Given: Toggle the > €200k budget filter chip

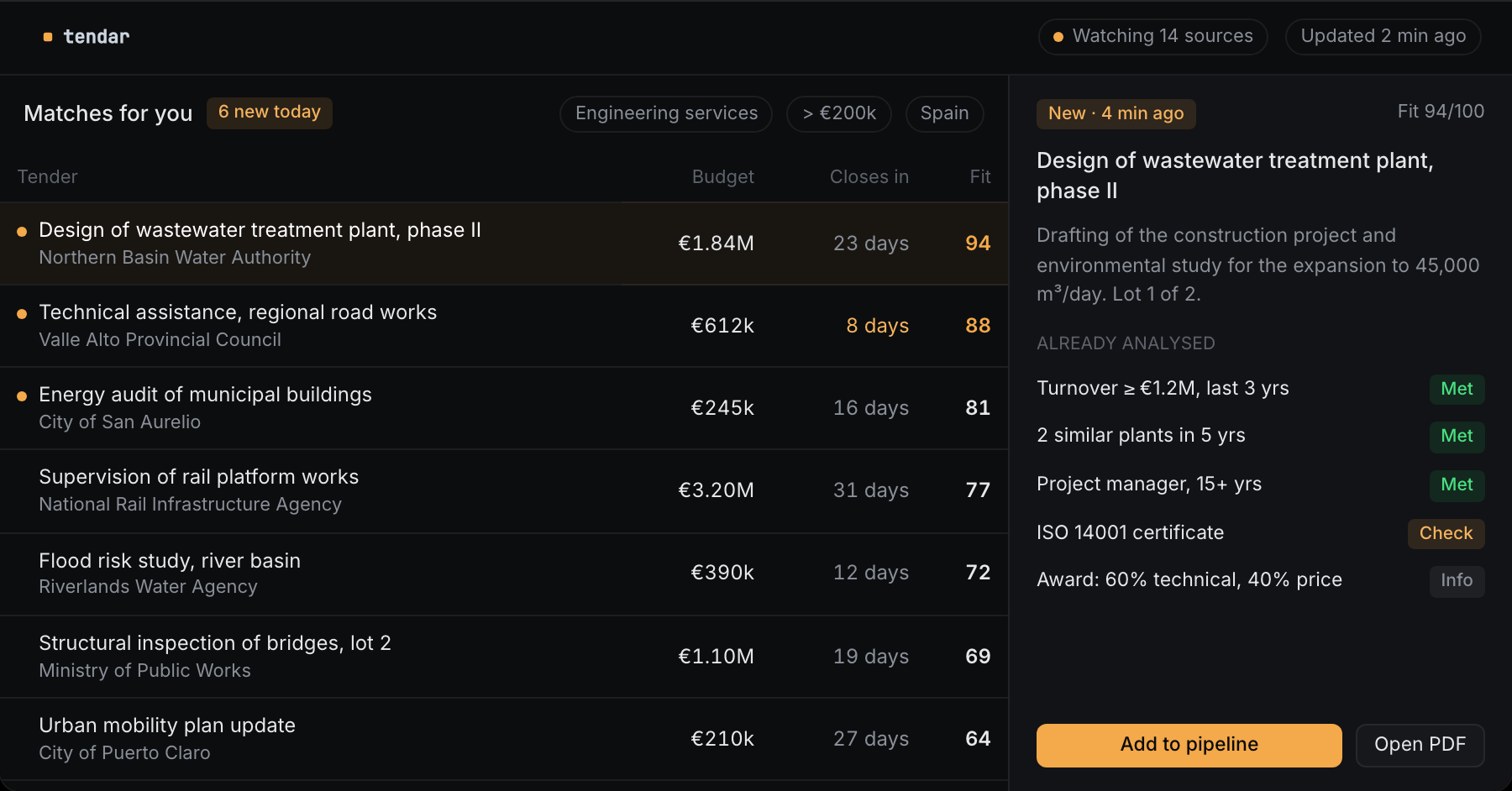Looking at the screenshot, I should (x=839, y=114).
